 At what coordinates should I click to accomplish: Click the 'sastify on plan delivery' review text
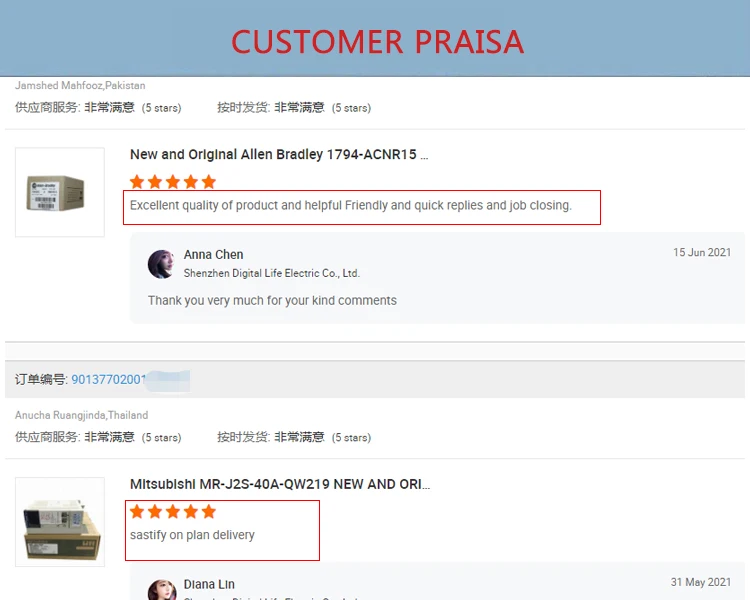pos(192,535)
